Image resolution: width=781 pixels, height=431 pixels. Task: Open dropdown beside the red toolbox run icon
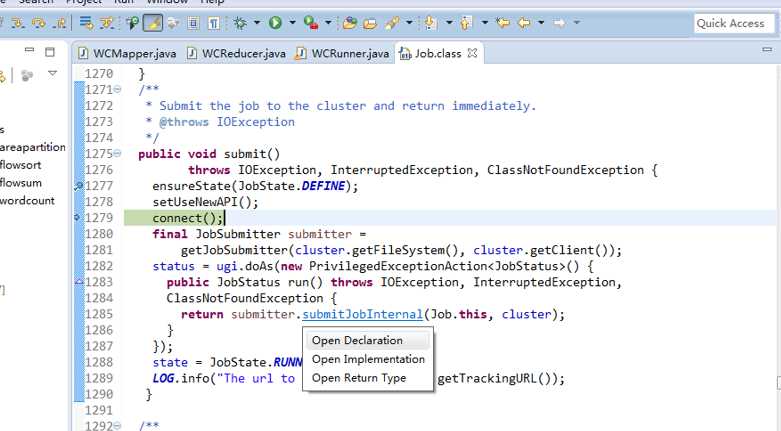click(328, 22)
